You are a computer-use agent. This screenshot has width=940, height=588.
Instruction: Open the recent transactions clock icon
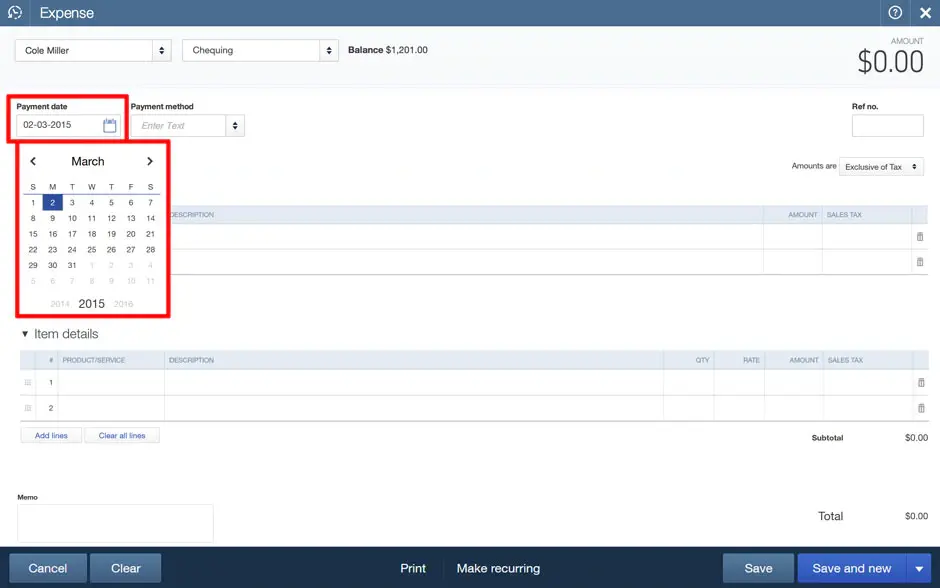(14, 13)
